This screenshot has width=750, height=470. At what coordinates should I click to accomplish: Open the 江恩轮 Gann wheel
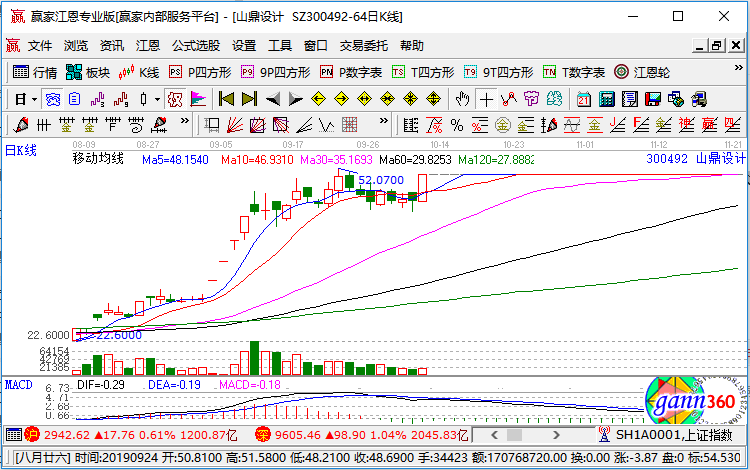[642, 72]
